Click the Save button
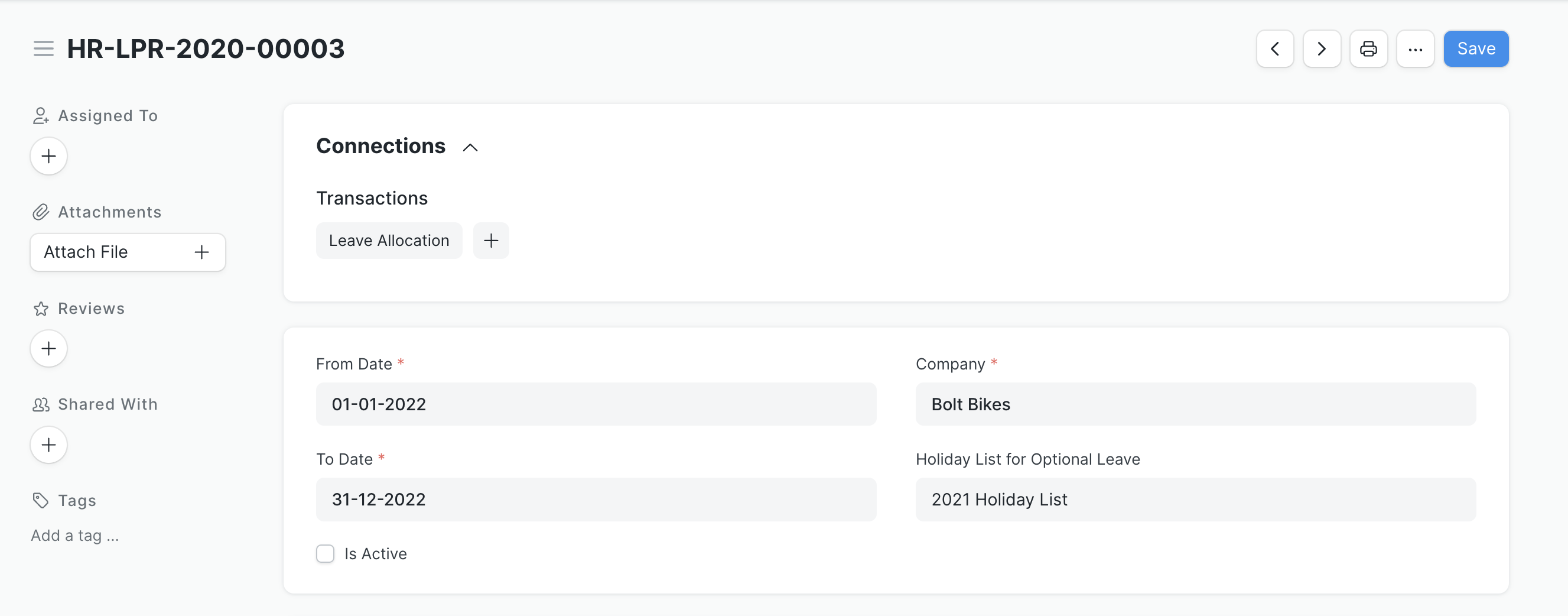Image resolution: width=1568 pixels, height=616 pixels. coord(1475,48)
